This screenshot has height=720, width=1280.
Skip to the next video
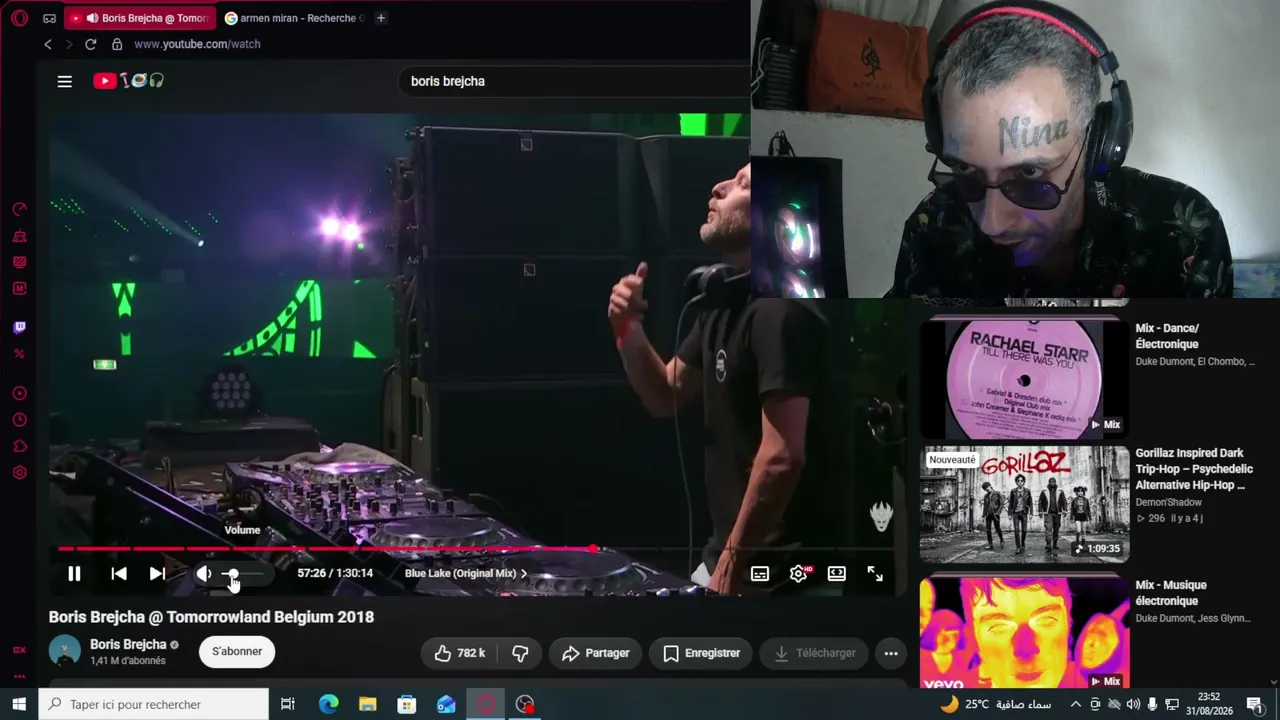pos(157,573)
